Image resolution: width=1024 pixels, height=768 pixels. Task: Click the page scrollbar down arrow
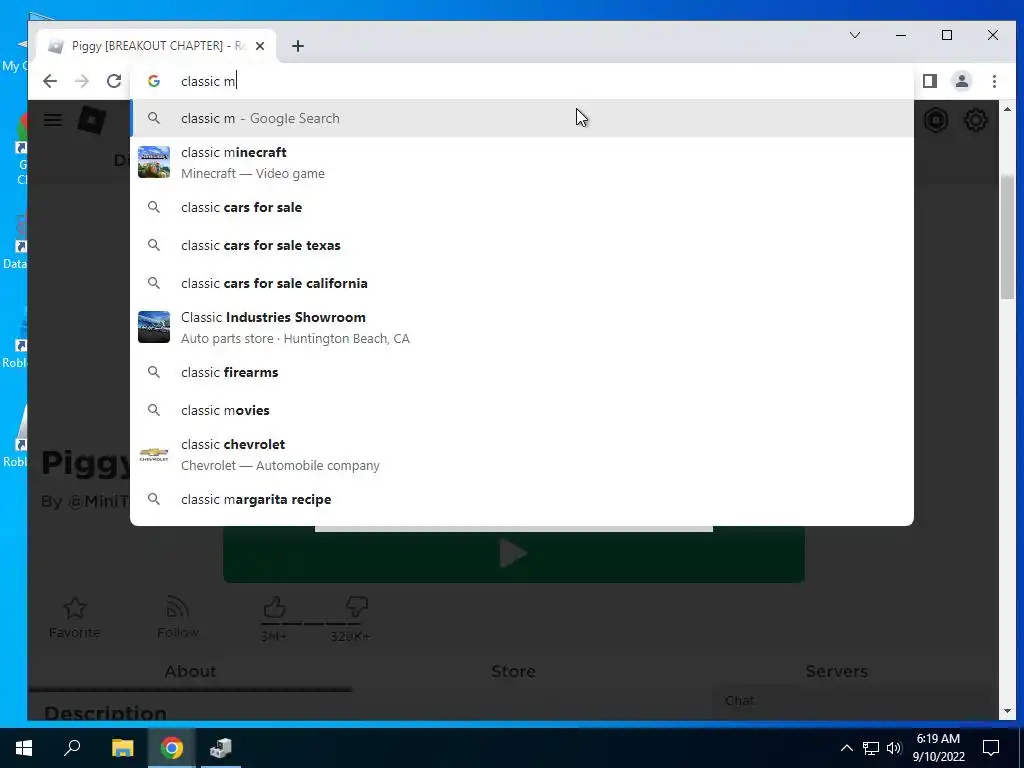[x=1007, y=711]
